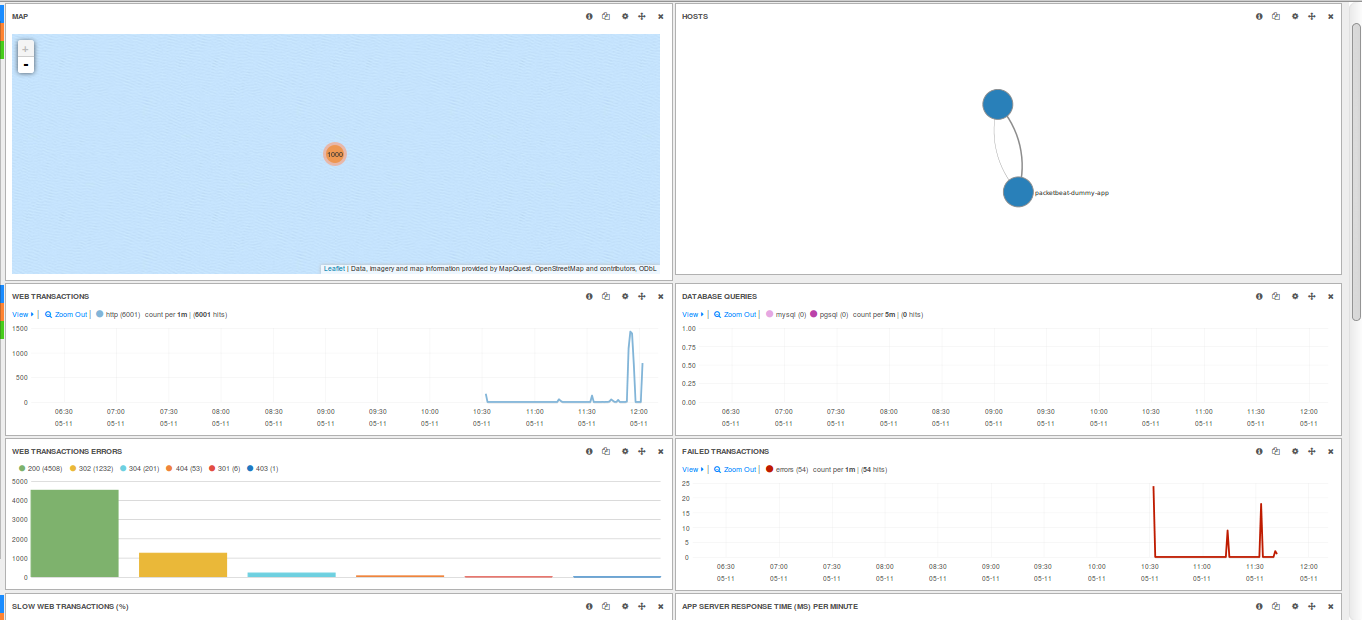Remove the Failed Transactions panel
This screenshot has width=1362, height=620.
1330,451
